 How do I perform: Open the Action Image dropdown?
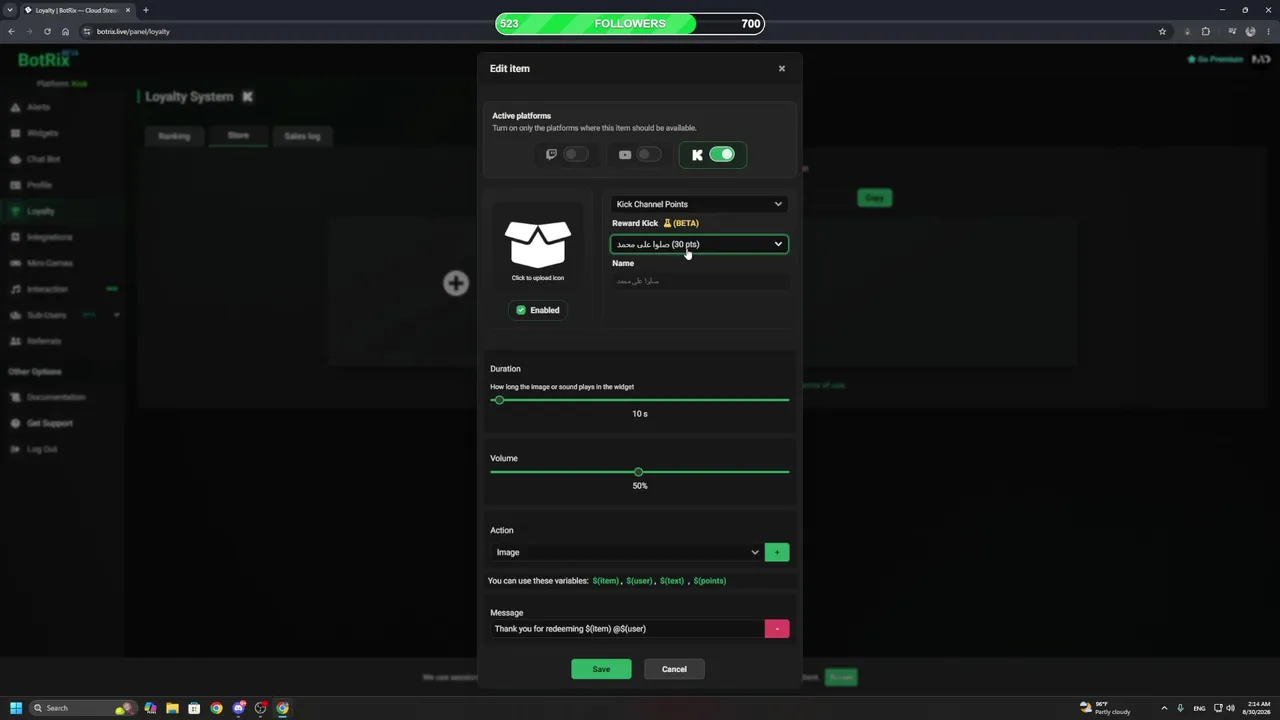627,552
